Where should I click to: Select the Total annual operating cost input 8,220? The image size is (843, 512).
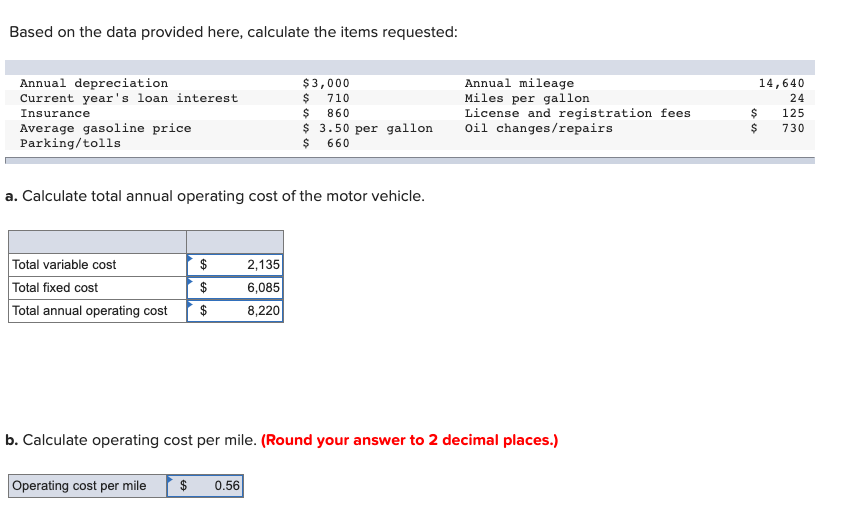click(235, 311)
